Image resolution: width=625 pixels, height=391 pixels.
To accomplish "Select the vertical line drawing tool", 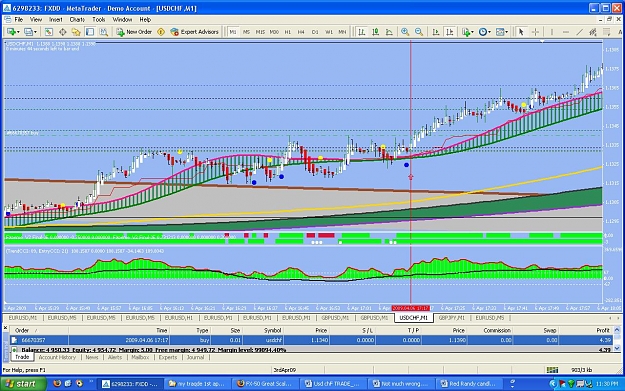I will point(552,32).
